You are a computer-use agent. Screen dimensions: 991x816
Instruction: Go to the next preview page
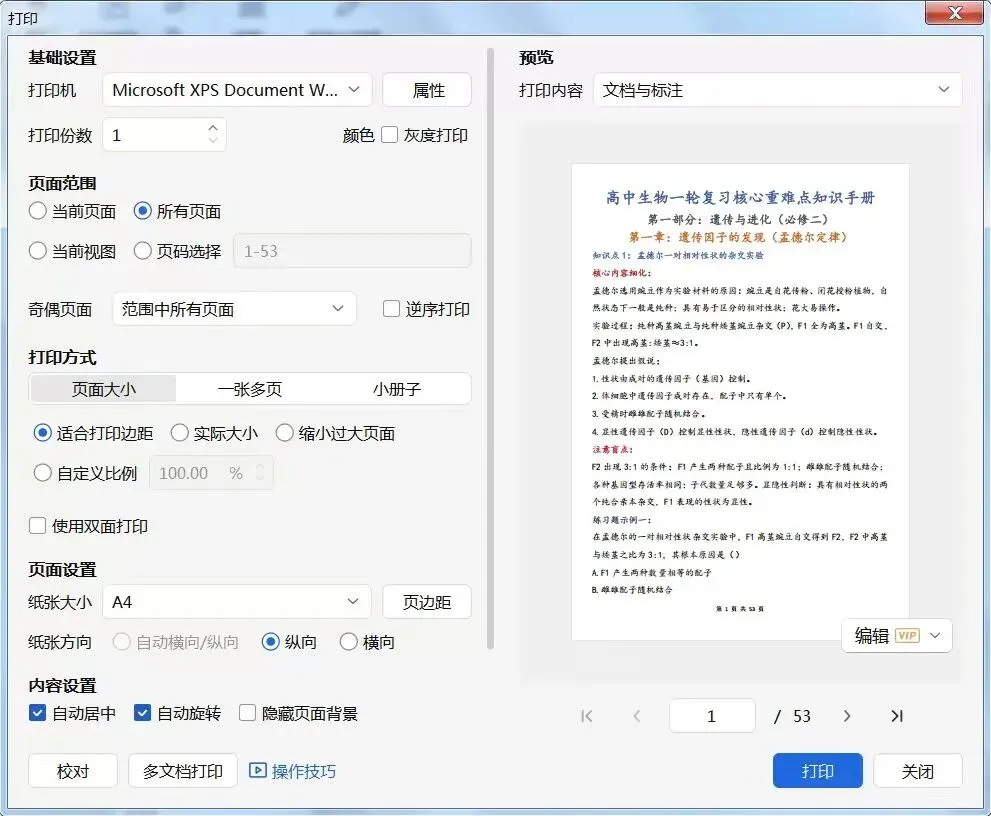[847, 716]
